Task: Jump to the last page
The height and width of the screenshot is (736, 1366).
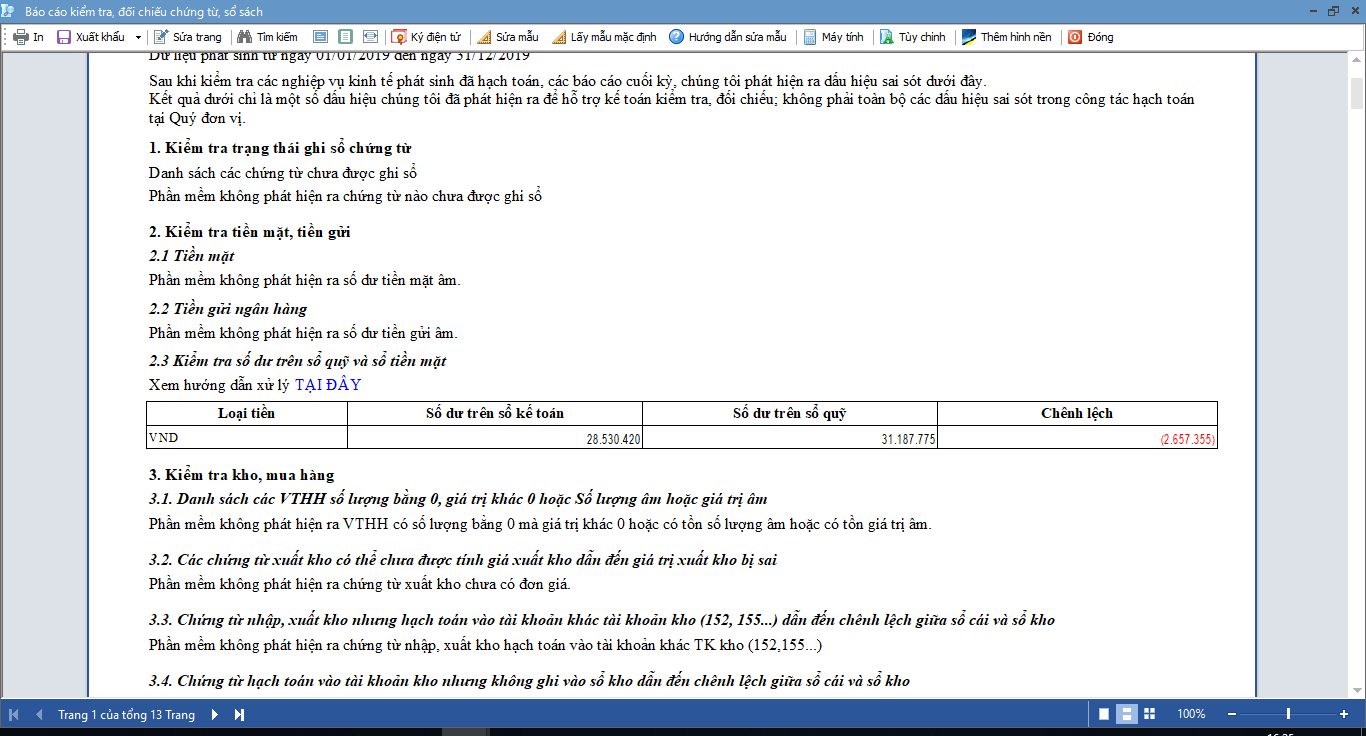Action: pyautogui.click(x=239, y=714)
